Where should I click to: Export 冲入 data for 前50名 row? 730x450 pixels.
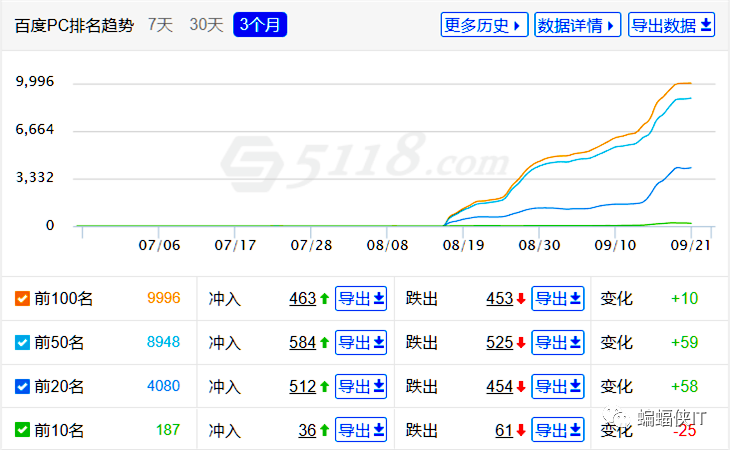tap(361, 343)
